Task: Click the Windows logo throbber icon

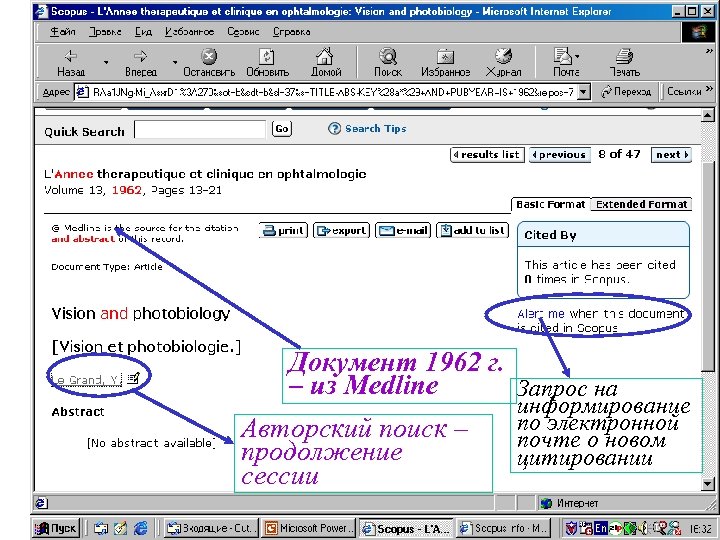Action: pyautogui.click(x=697, y=32)
